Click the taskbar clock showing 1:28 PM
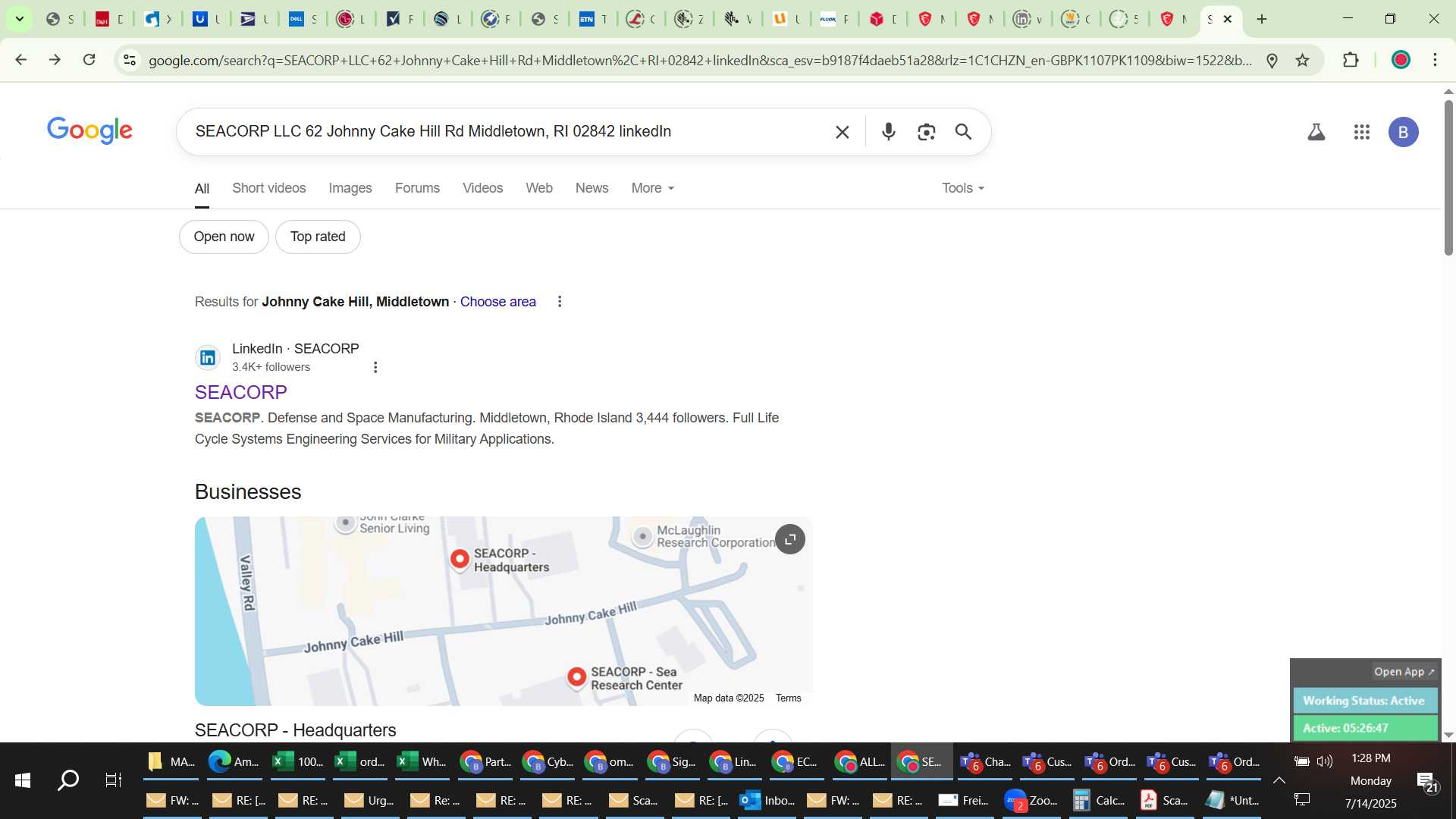This screenshot has height=819, width=1456. (1371, 758)
